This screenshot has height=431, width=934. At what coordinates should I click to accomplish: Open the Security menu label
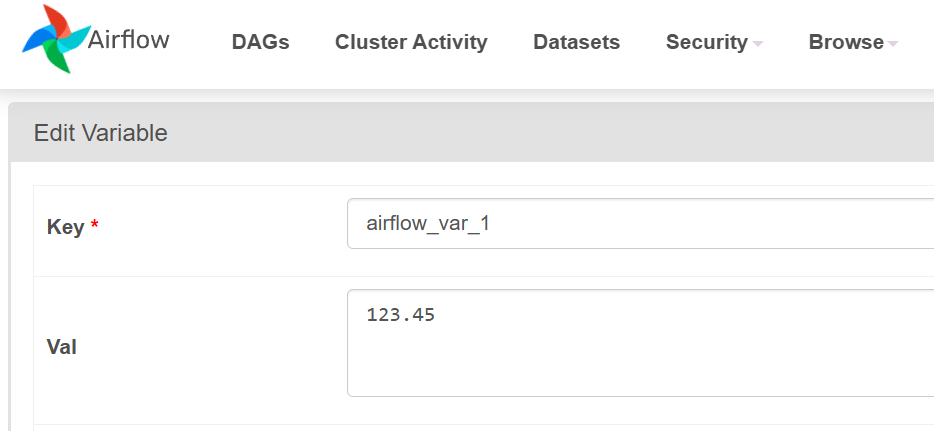click(706, 42)
